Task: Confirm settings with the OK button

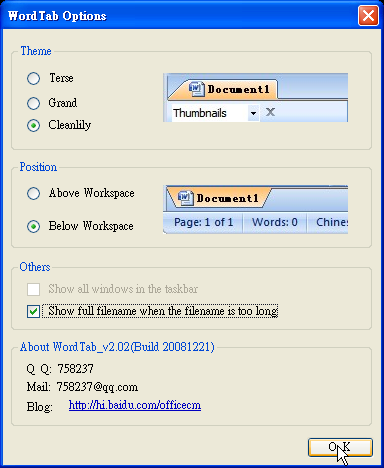Action: click(x=340, y=447)
